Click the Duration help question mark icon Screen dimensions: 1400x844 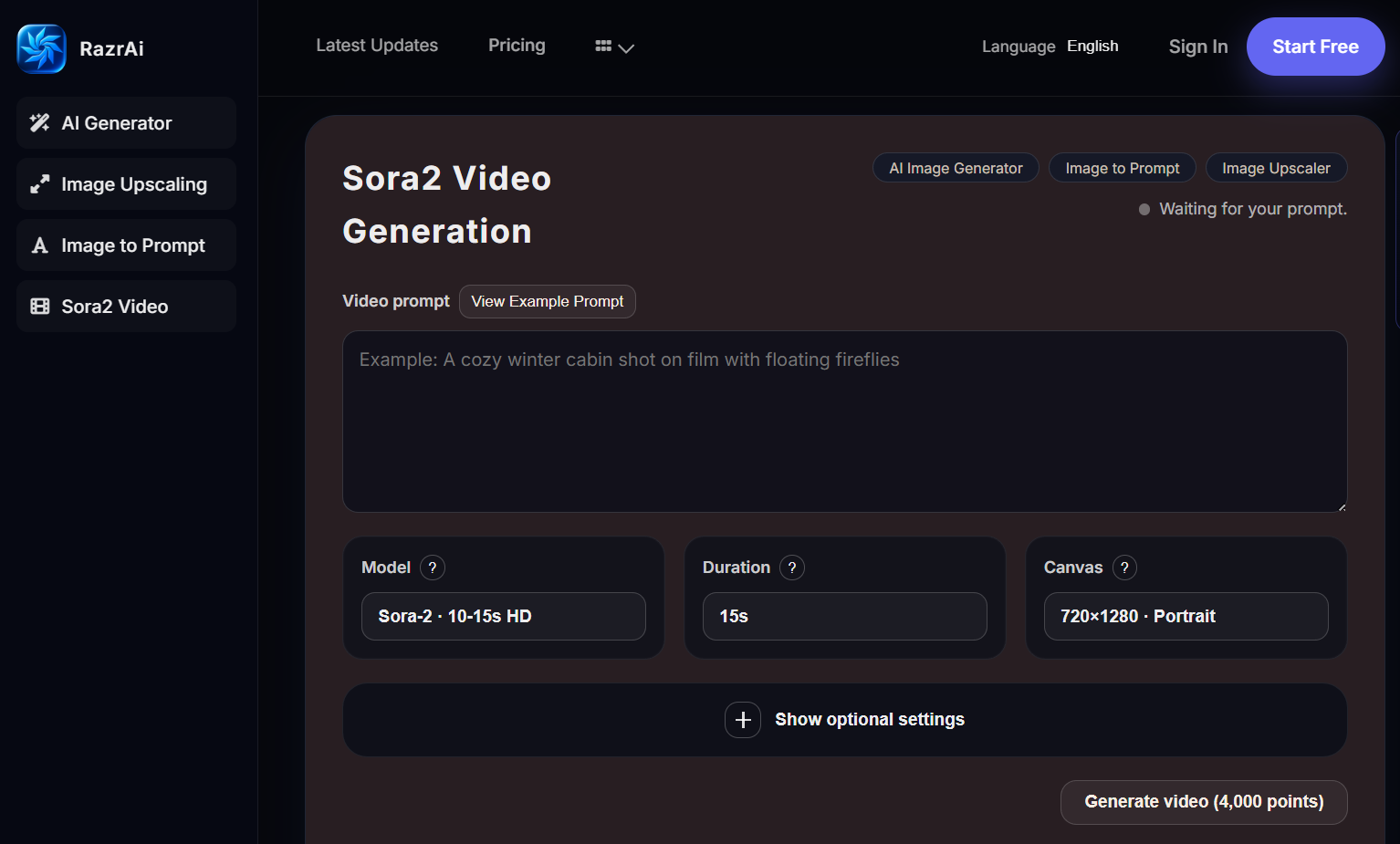(792, 568)
